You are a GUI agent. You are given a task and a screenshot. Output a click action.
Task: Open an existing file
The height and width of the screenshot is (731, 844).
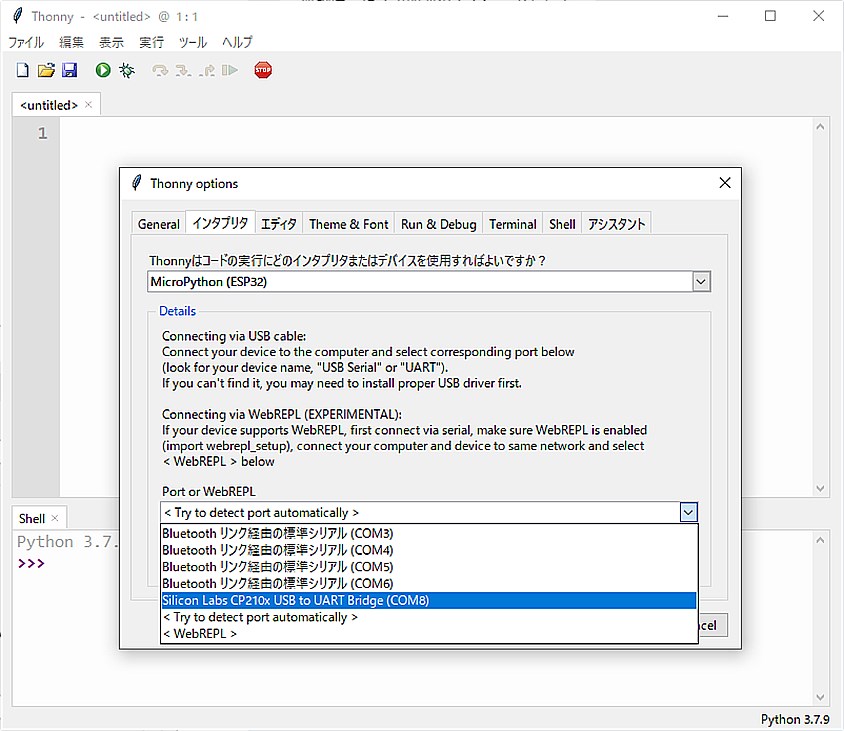pos(45,69)
